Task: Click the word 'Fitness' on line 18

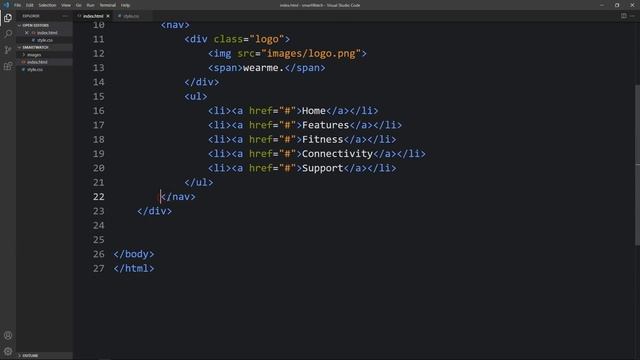Action: click(322, 140)
